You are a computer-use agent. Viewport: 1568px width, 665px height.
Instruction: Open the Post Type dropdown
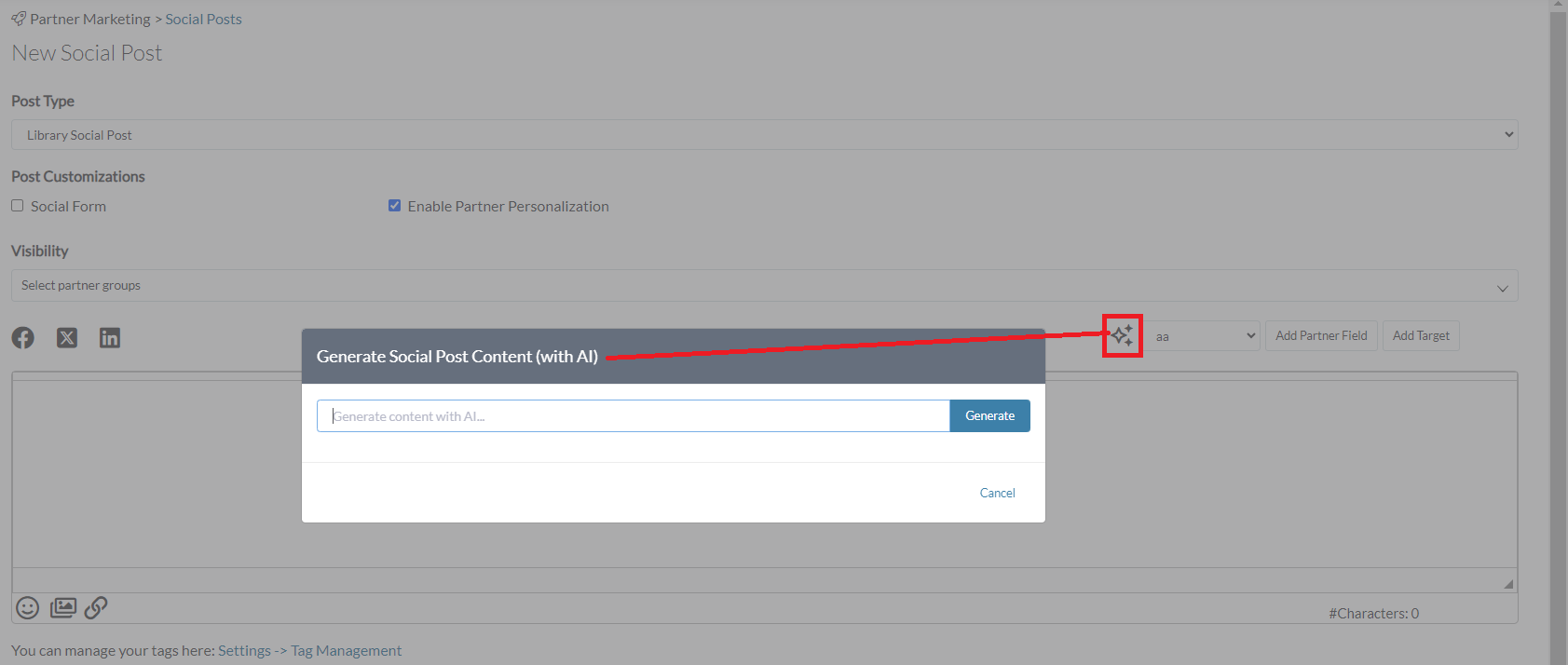(765, 135)
